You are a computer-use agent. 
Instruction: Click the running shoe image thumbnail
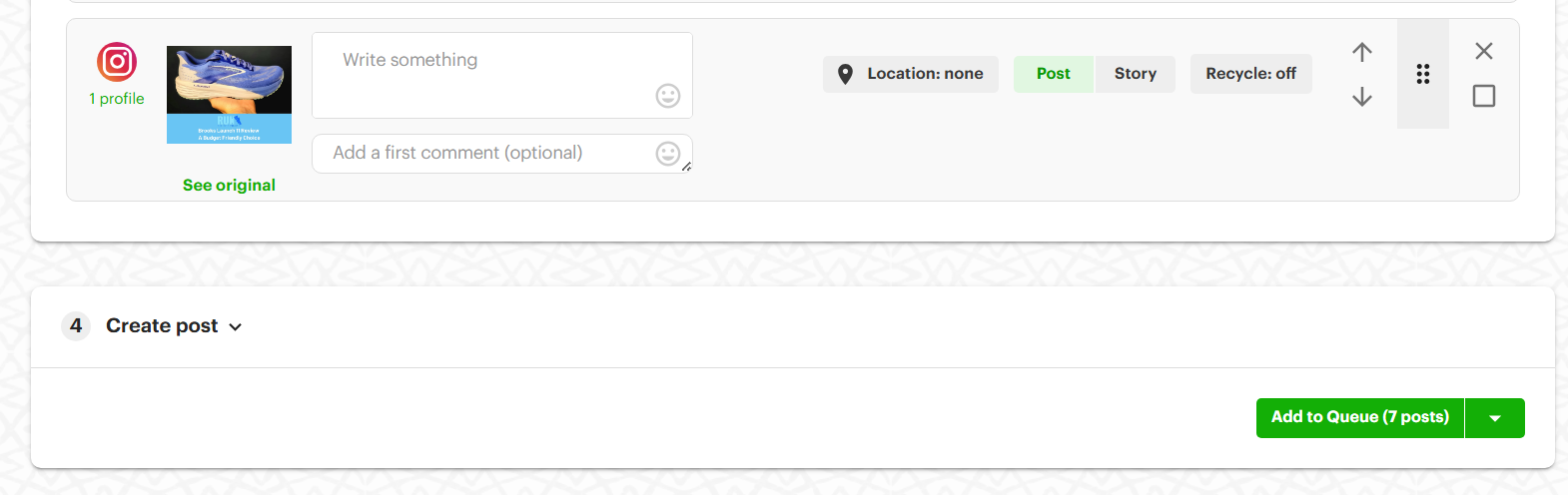coord(229,95)
